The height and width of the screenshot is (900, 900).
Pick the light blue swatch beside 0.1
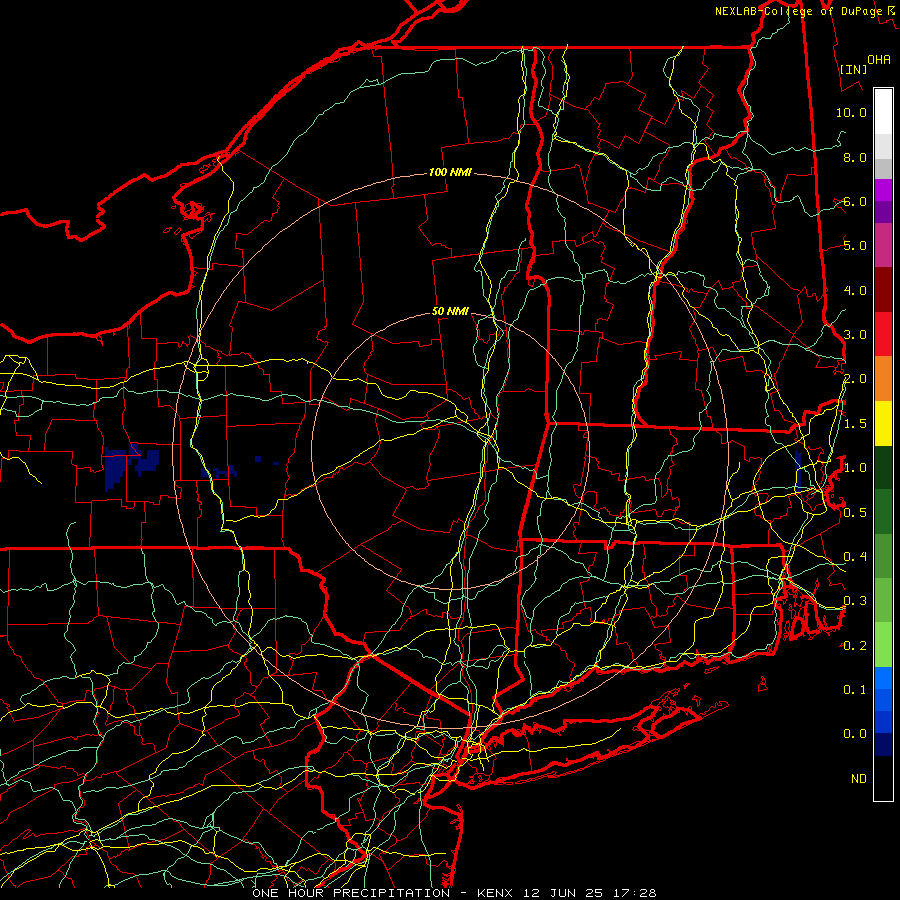(x=883, y=678)
